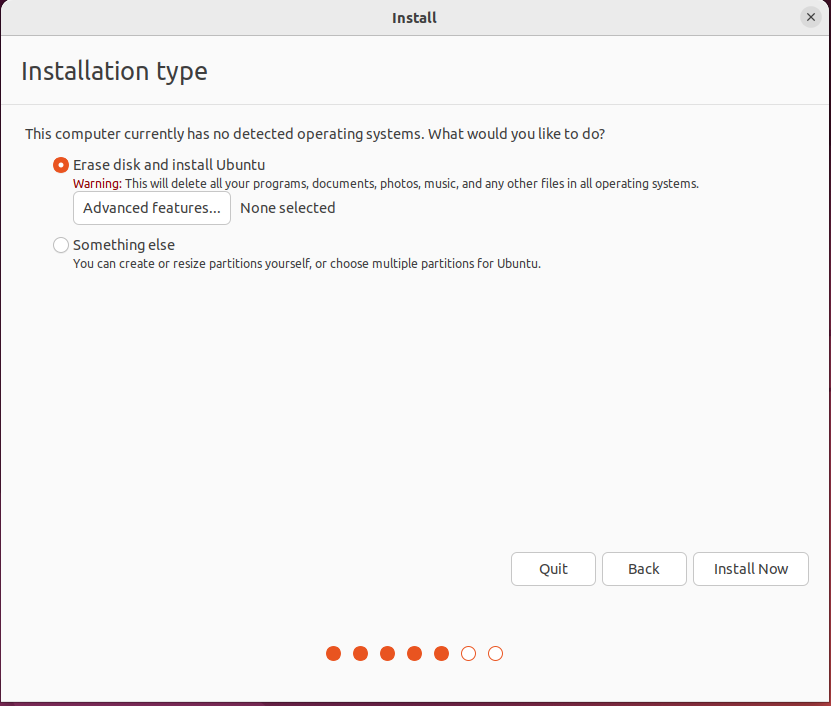831x706 pixels.
Task: Click the Installation type heading
Action: (x=114, y=72)
